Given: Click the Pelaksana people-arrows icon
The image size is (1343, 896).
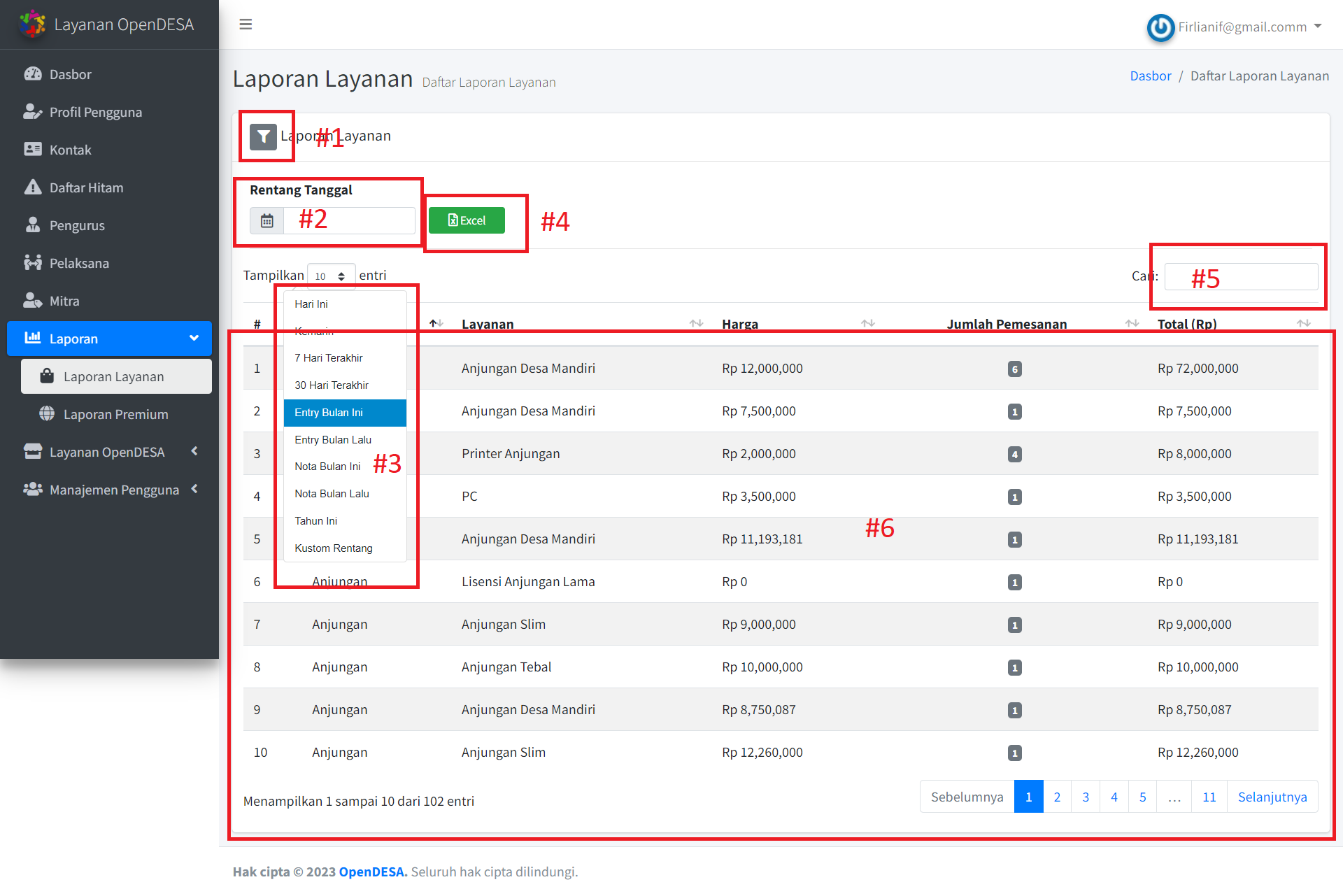Looking at the screenshot, I should tap(33, 263).
